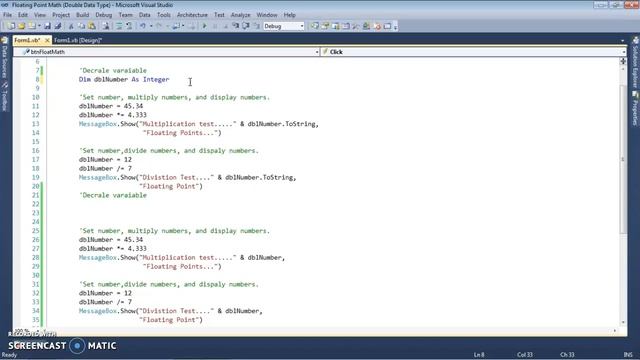The height and width of the screenshot is (360, 640).
Task: Open the Architecture menu
Action: point(192,15)
